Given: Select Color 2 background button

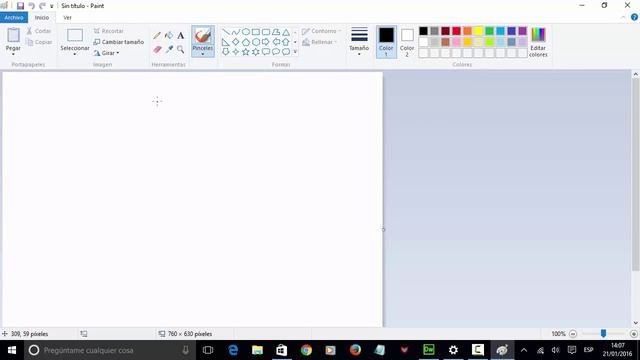Looking at the screenshot, I should [407, 42].
